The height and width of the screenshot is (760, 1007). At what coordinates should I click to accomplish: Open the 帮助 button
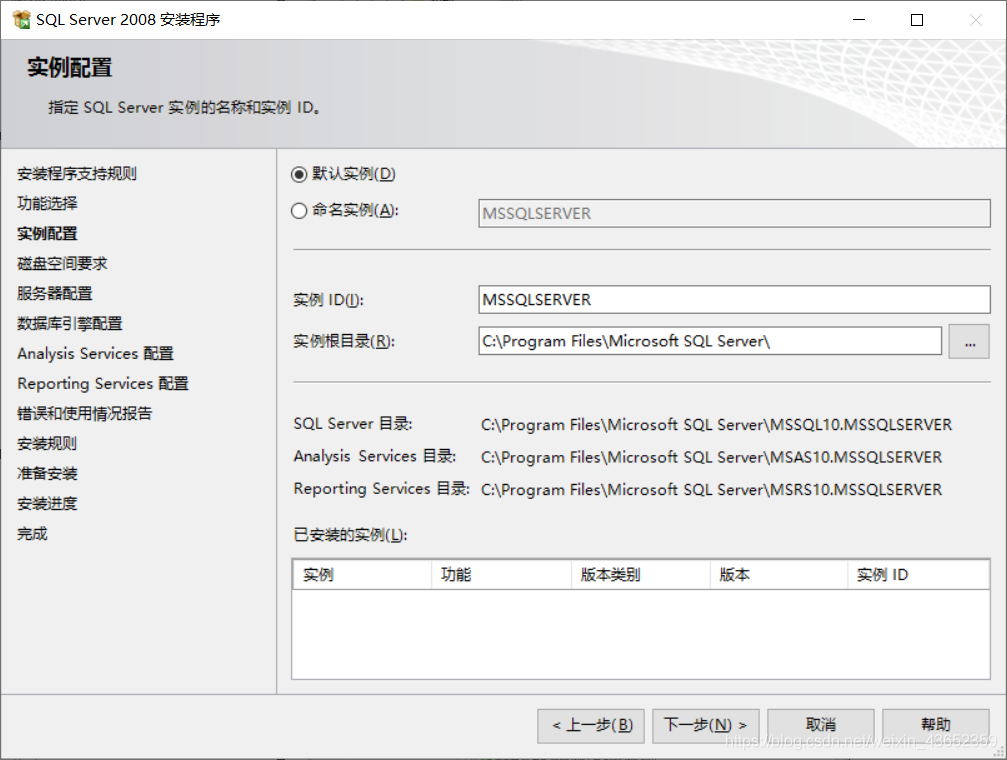(x=936, y=726)
